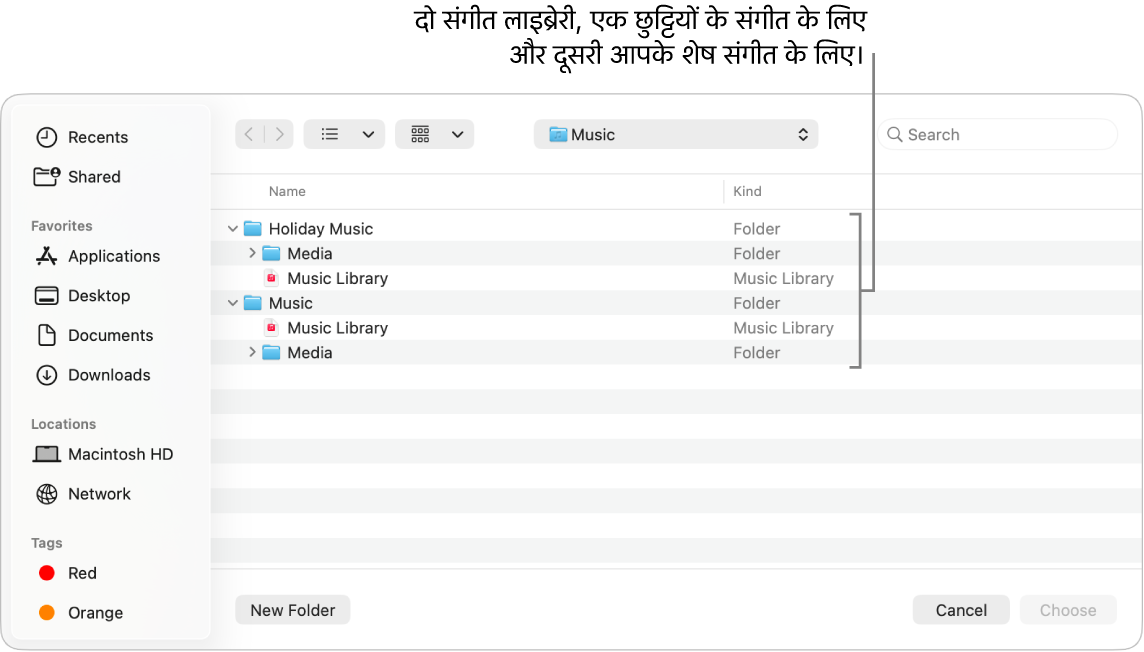
Task: Collapse the Music folder disclosure triangle
Action: pos(233,303)
